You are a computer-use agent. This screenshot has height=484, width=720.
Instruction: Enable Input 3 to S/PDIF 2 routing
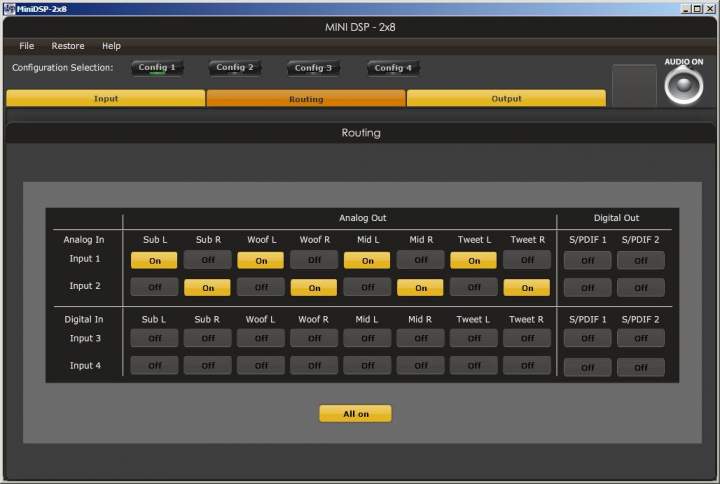click(x=641, y=338)
